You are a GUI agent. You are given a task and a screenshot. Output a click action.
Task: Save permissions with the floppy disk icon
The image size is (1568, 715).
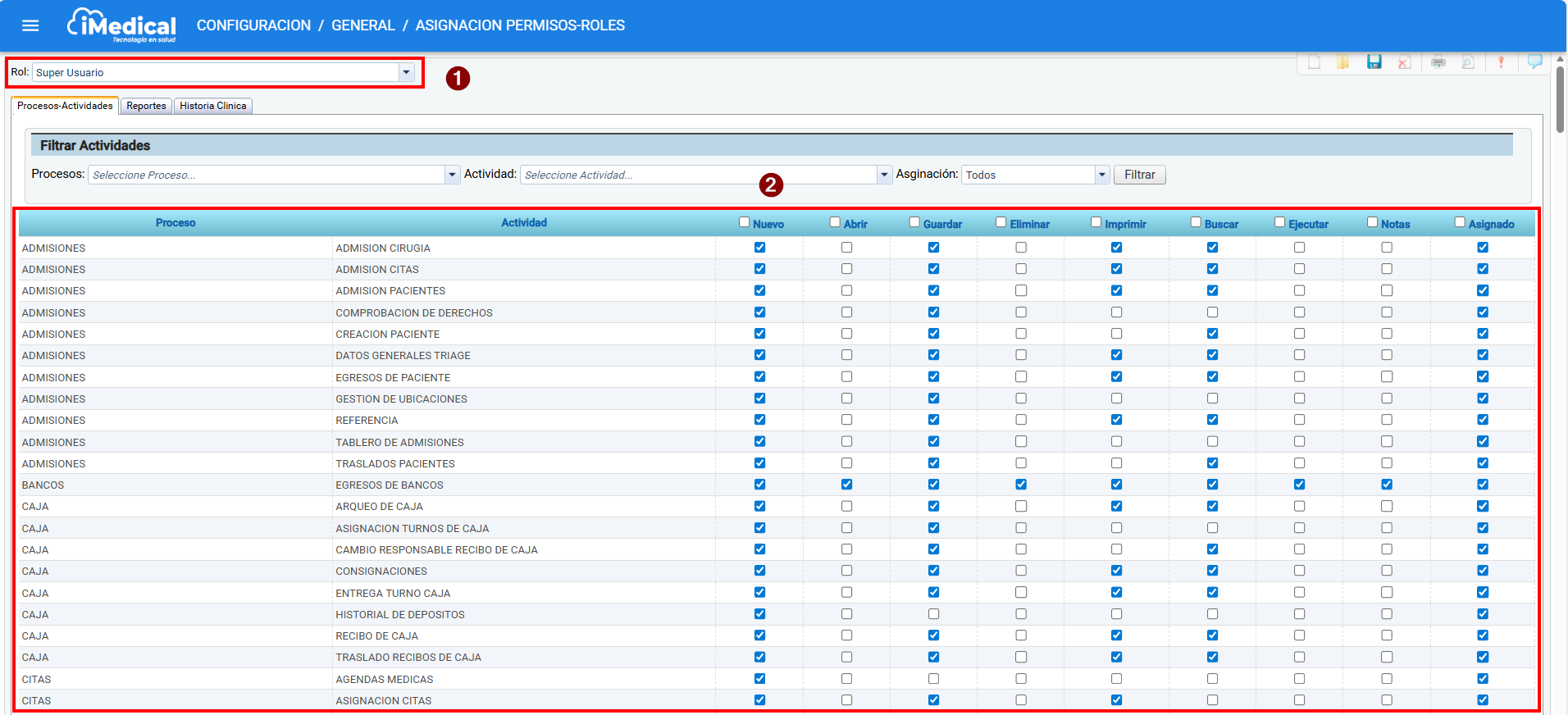[1374, 62]
